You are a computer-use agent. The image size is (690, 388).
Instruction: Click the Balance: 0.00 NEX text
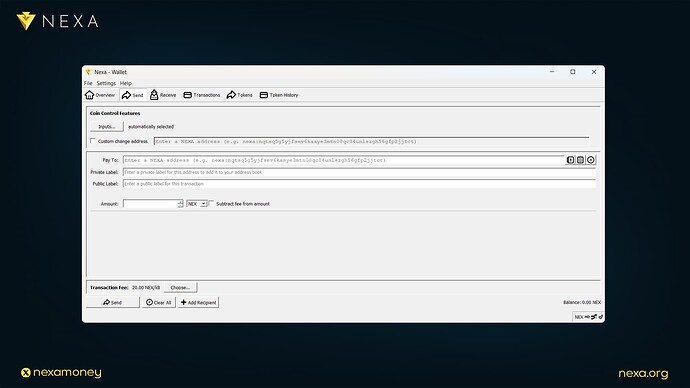point(582,303)
